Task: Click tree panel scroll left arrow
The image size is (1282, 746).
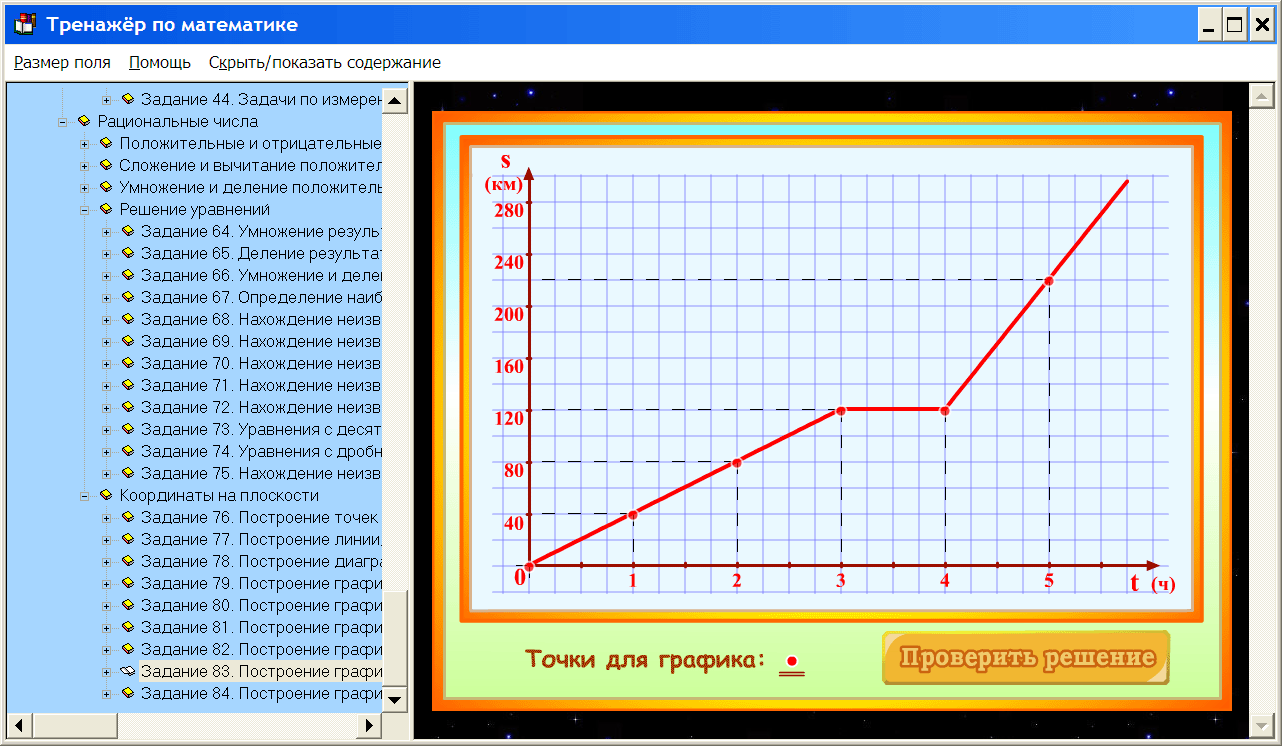Action: point(19,725)
